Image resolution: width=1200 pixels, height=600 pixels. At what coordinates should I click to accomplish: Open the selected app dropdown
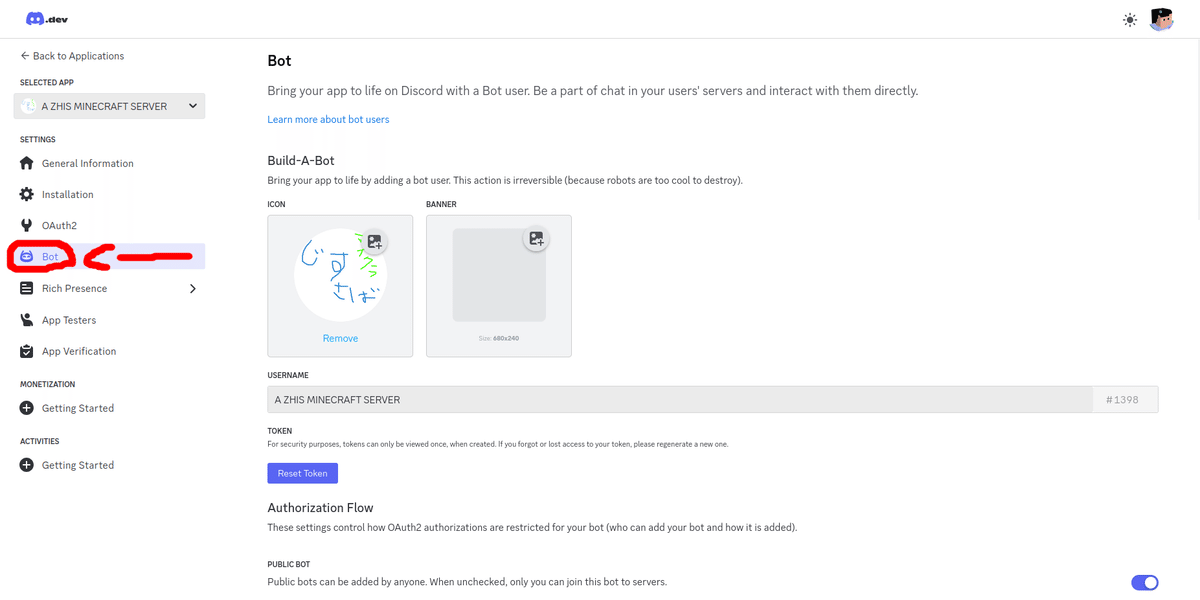click(109, 106)
